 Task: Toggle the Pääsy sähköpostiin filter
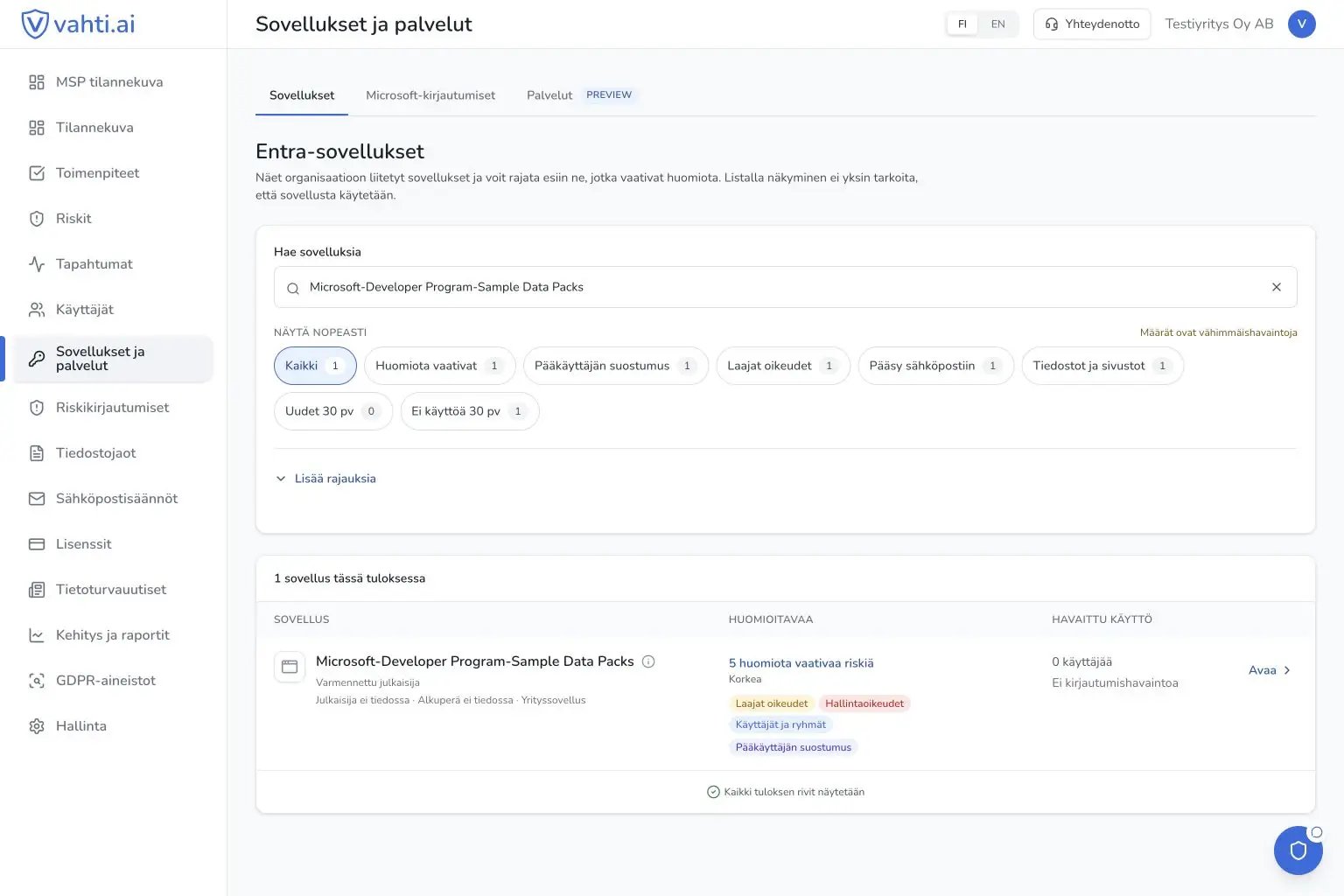(x=936, y=366)
